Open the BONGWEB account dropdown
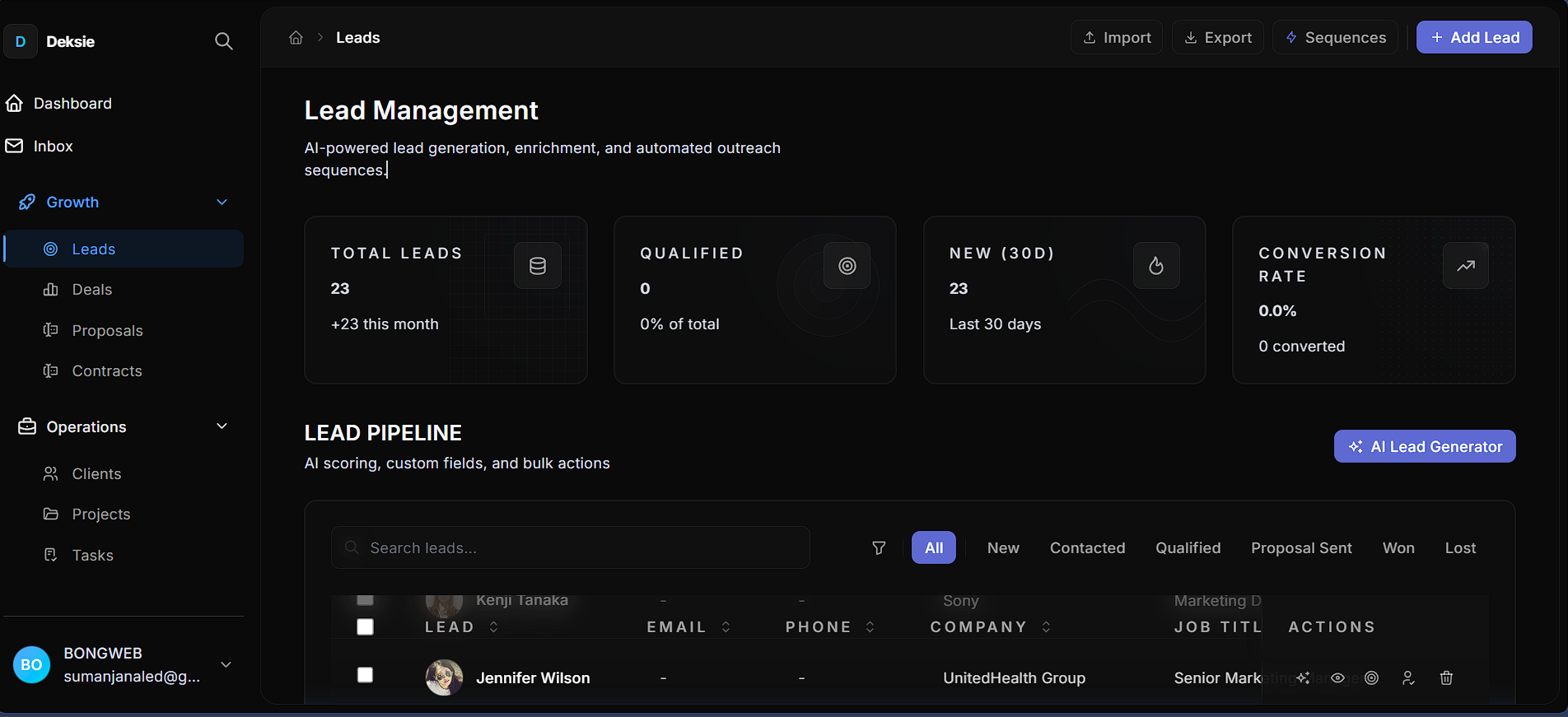The height and width of the screenshot is (717, 1568). [226, 665]
